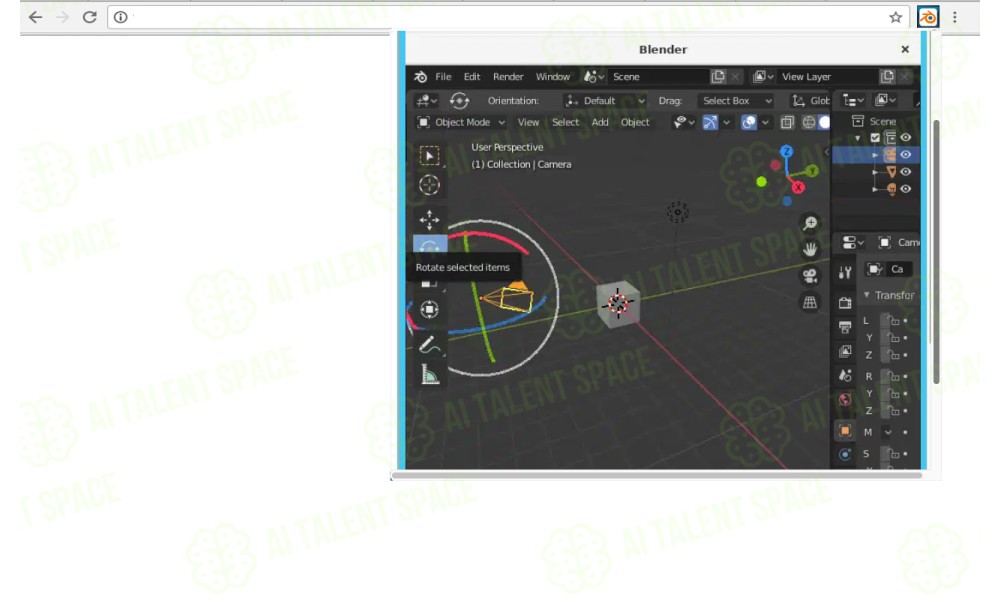
Task: Open the viewport Add menu
Action: [x=600, y=122]
